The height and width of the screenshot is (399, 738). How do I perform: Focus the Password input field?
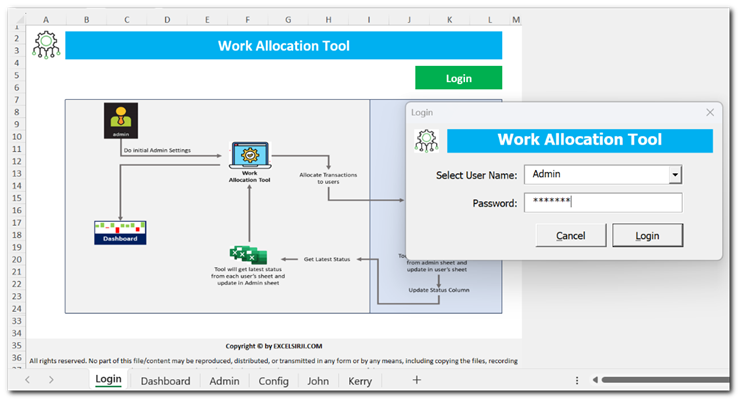click(x=603, y=202)
